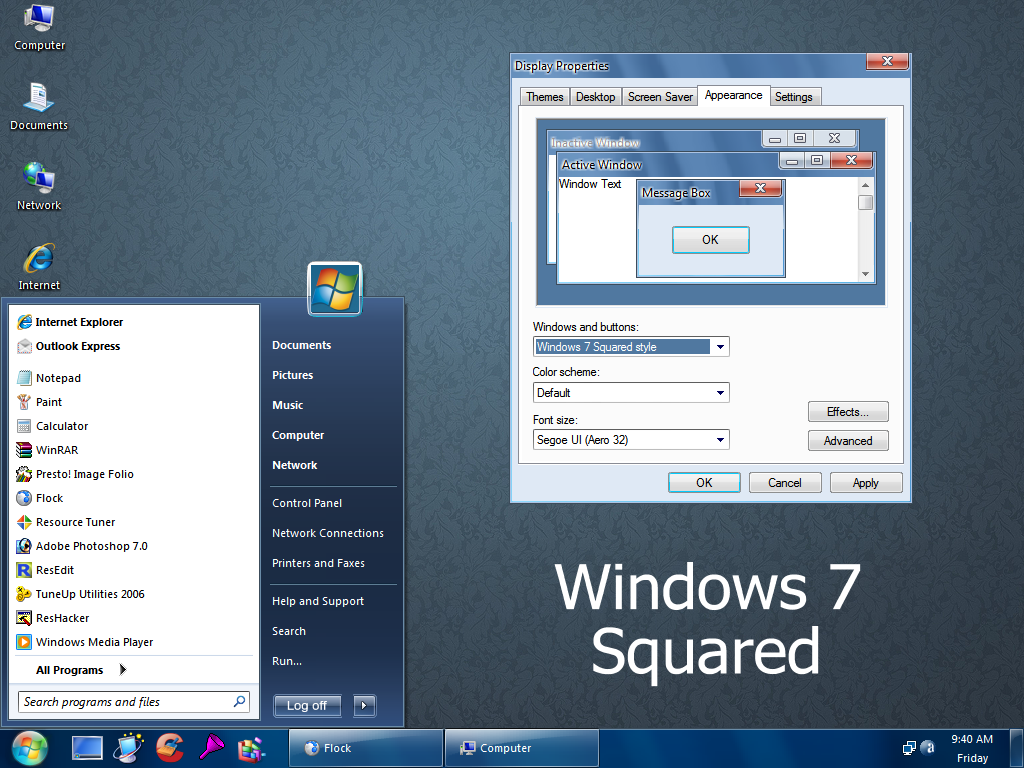1024x768 pixels.
Task: Switch to the Screen Saver tab
Action: click(659, 96)
